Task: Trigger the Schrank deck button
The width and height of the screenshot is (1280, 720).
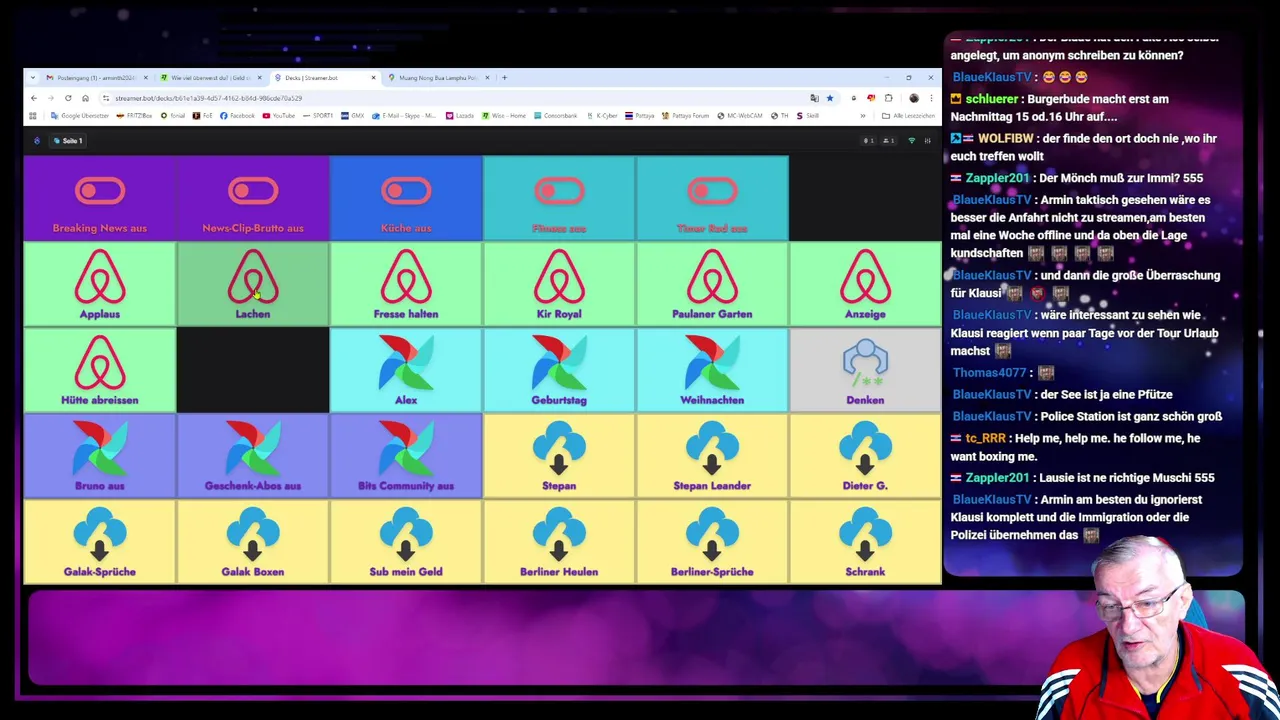Action: tap(865, 543)
